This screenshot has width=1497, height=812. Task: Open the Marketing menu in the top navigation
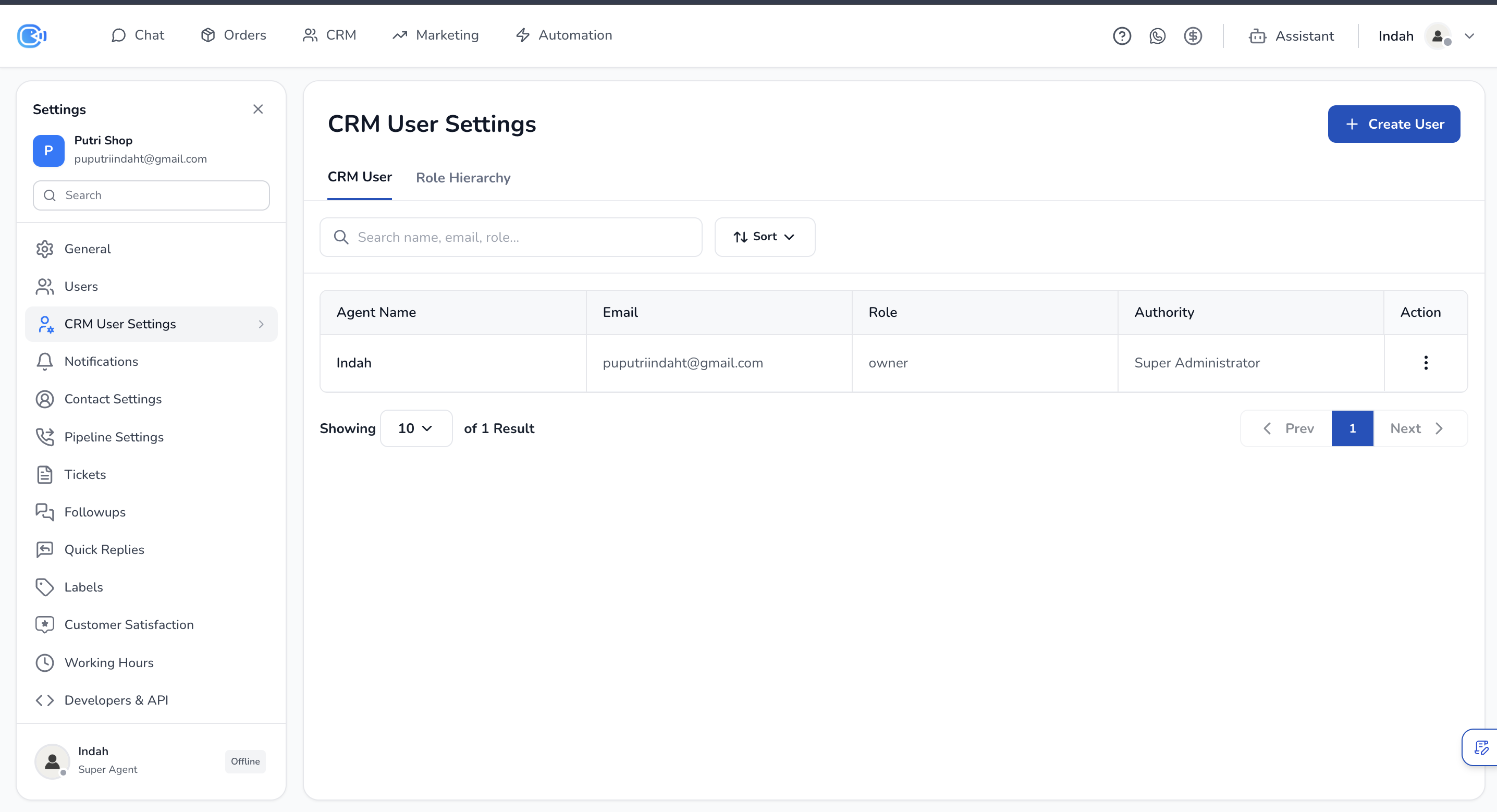coord(436,35)
